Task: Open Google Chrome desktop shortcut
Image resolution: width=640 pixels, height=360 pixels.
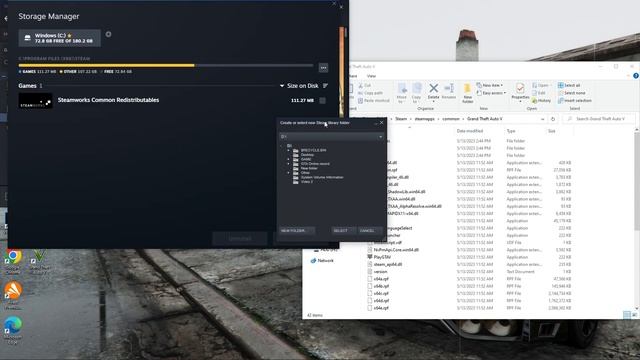Action: coord(13,262)
